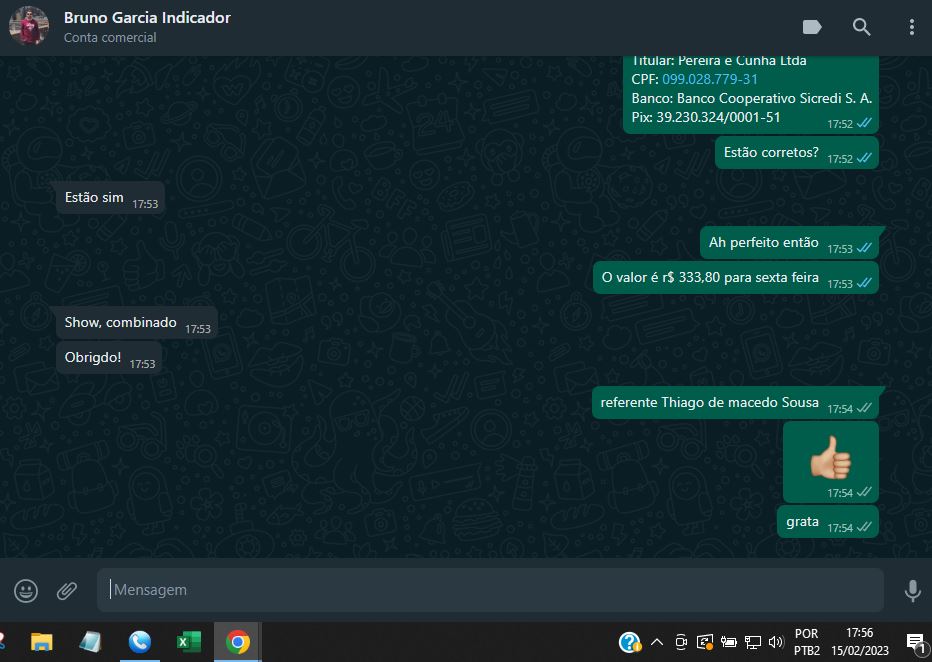Screen dimensions: 932x662
Task: Open File Explorer from the taskbar
Action: pyautogui.click(x=41, y=642)
